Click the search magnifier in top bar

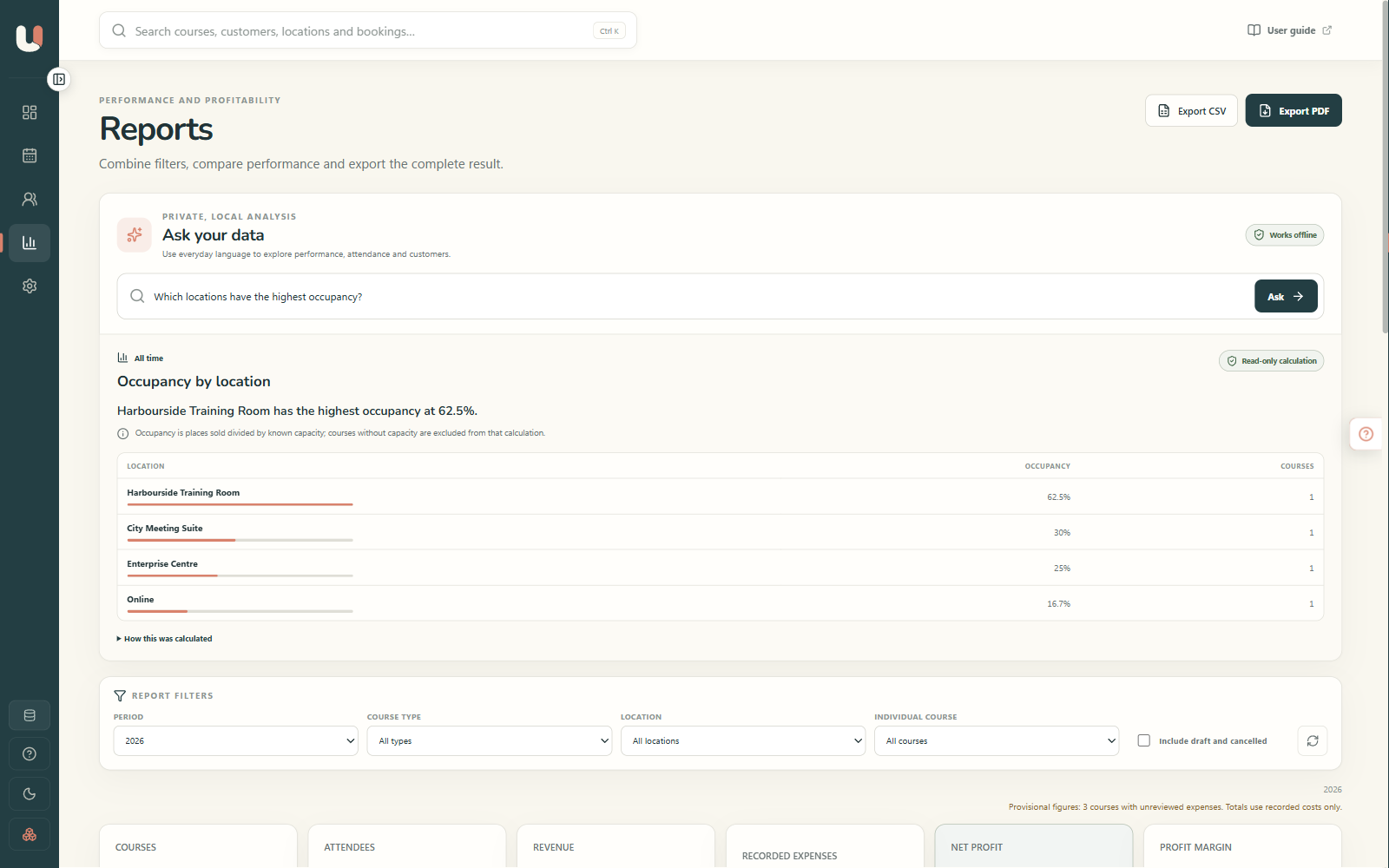(119, 31)
